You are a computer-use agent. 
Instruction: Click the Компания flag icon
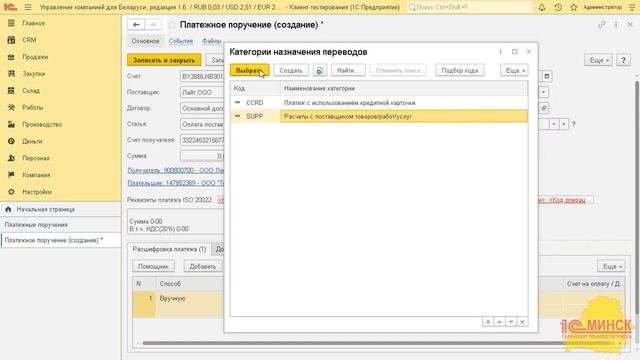[11, 175]
